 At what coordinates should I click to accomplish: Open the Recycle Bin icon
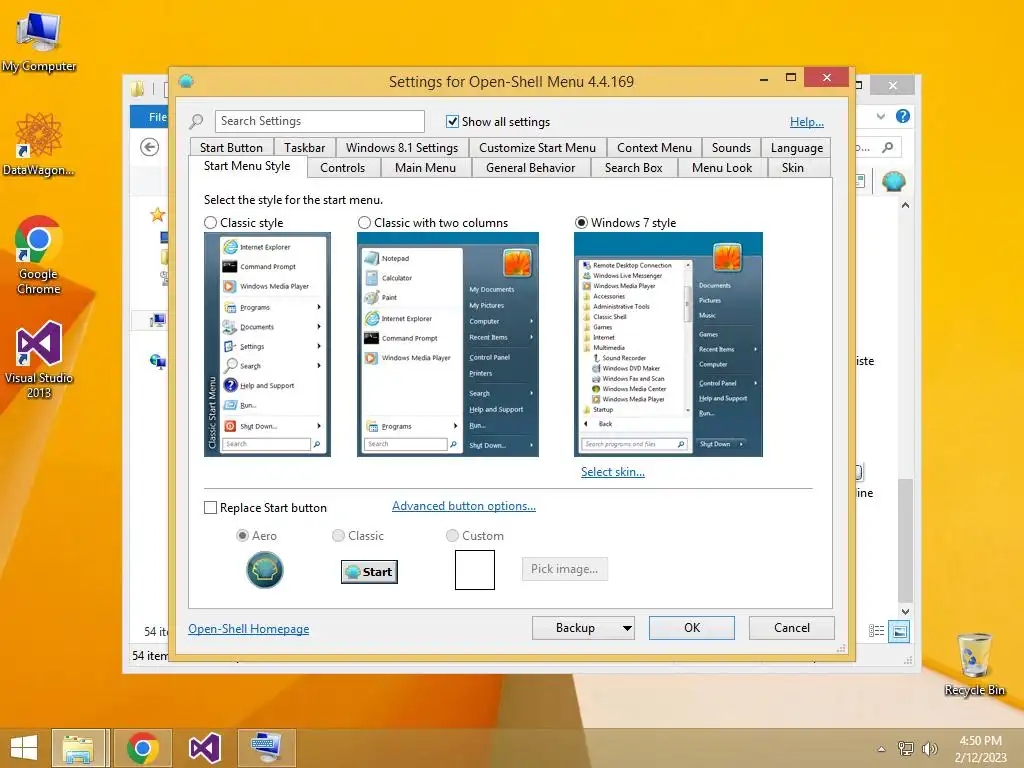click(x=974, y=664)
